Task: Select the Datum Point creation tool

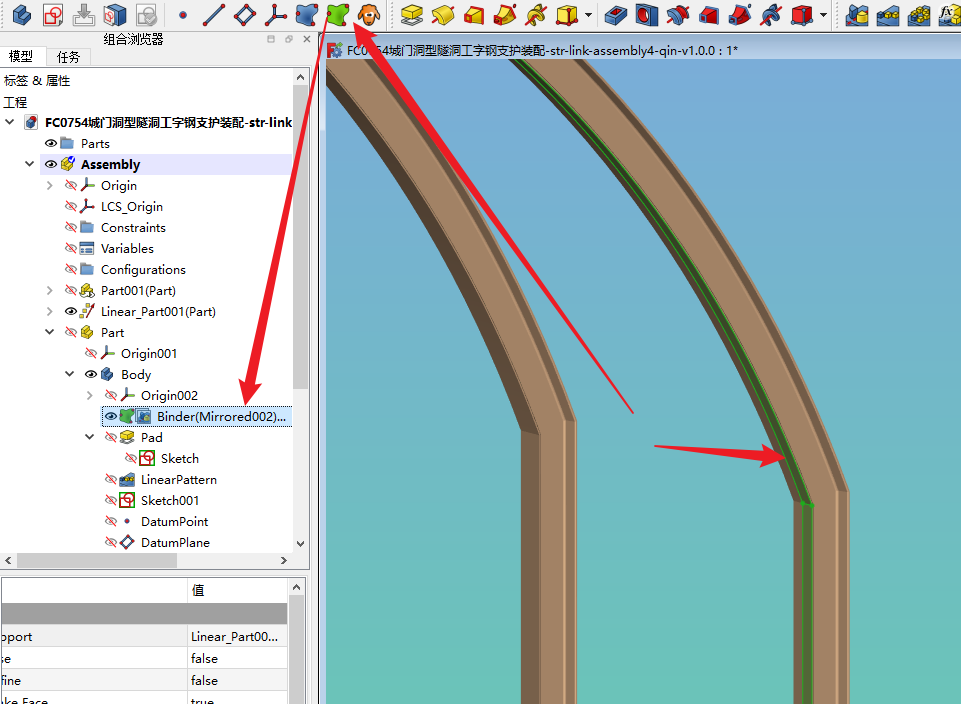Action: click(x=182, y=15)
